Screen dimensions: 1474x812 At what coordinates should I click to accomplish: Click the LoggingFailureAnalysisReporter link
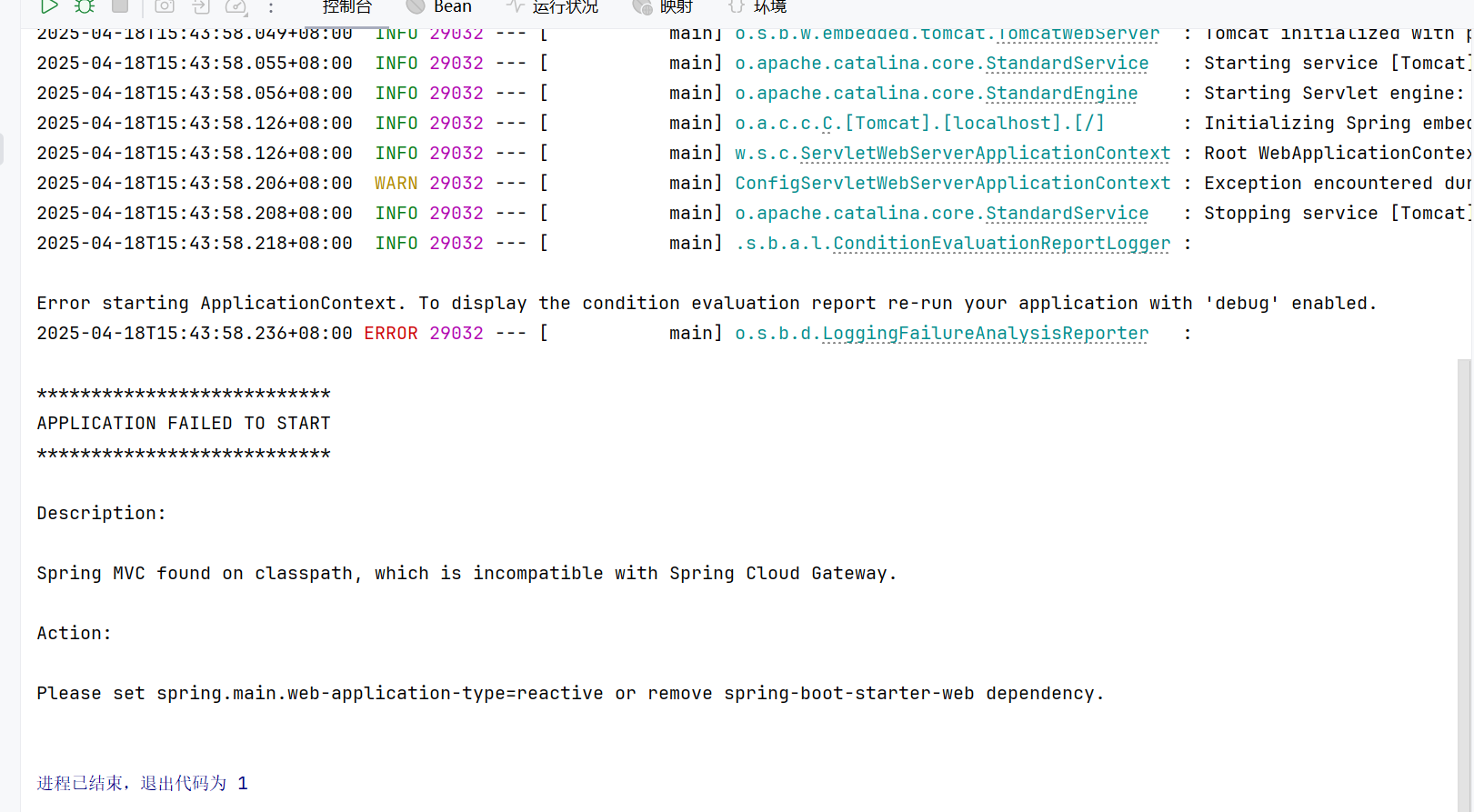[986, 334]
